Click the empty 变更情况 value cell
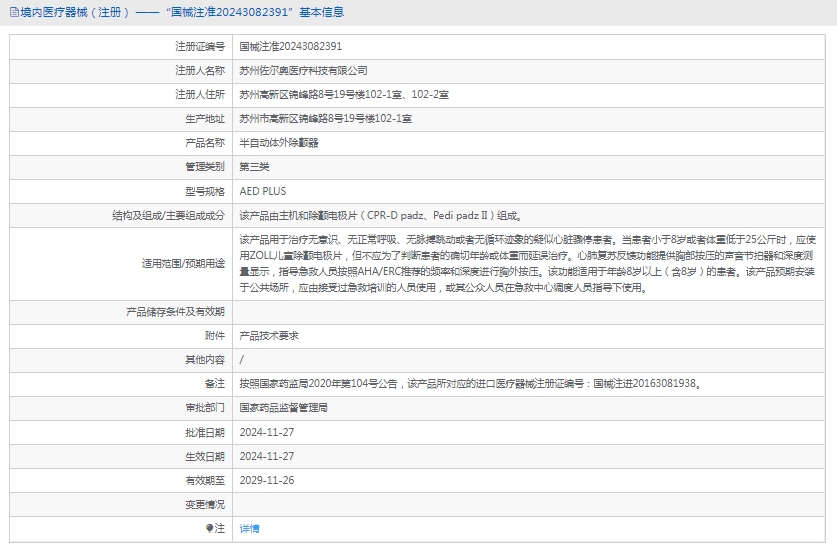Screen dimensions: 837x551 [530, 504]
